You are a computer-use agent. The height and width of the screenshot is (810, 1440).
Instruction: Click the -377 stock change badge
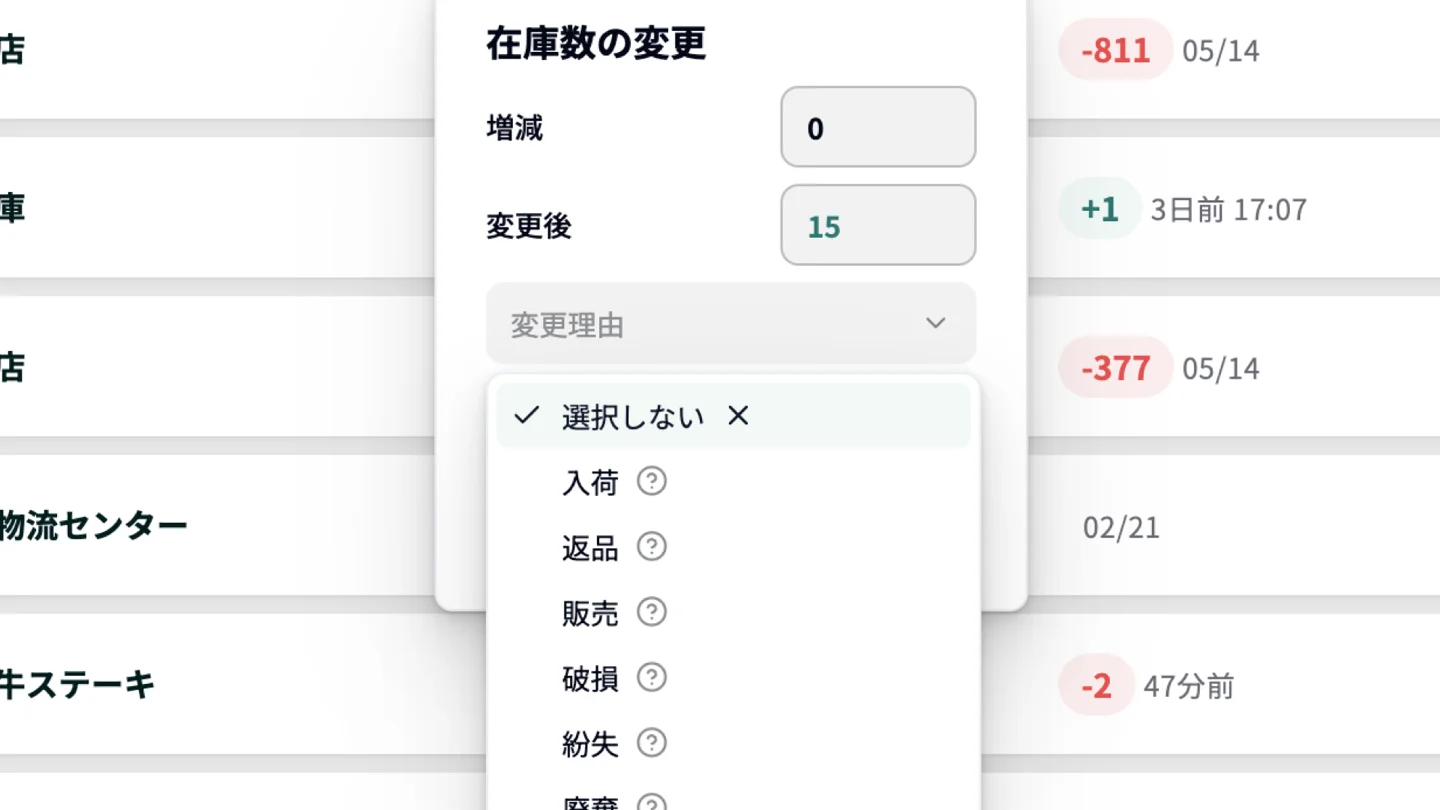pos(1115,368)
